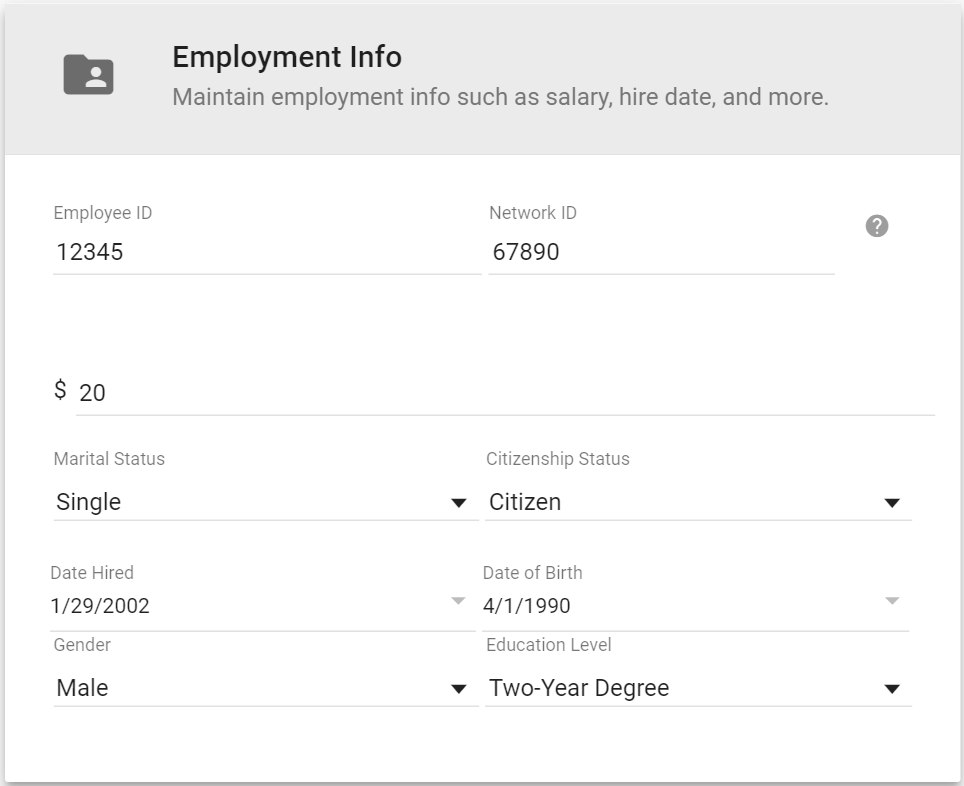The width and height of the screenshot is (964, 786).
Task: Click the Two-Year Degree value
Action: [x=579, y=688]
